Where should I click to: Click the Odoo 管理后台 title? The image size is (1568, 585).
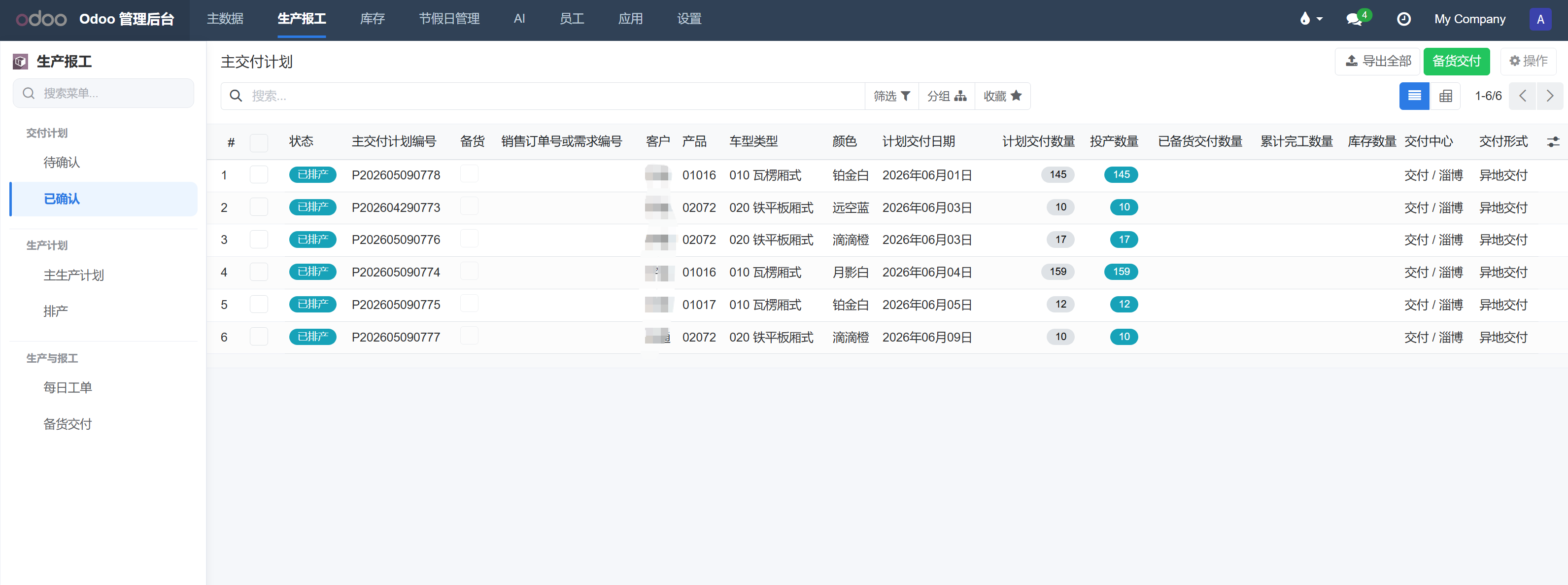(127, 19)
